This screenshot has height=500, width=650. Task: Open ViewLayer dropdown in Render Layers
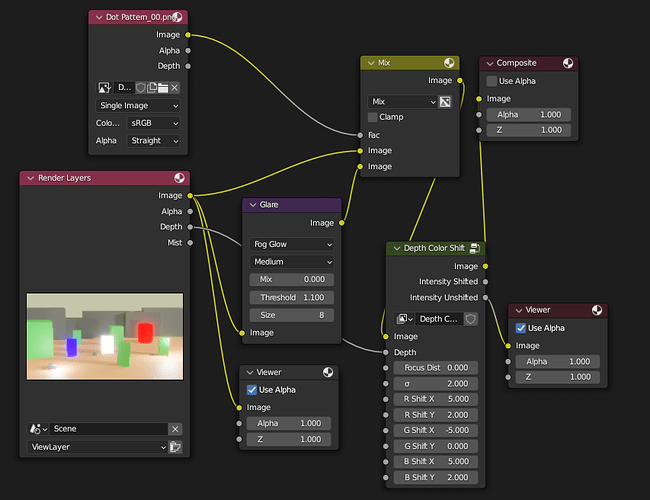98,447
